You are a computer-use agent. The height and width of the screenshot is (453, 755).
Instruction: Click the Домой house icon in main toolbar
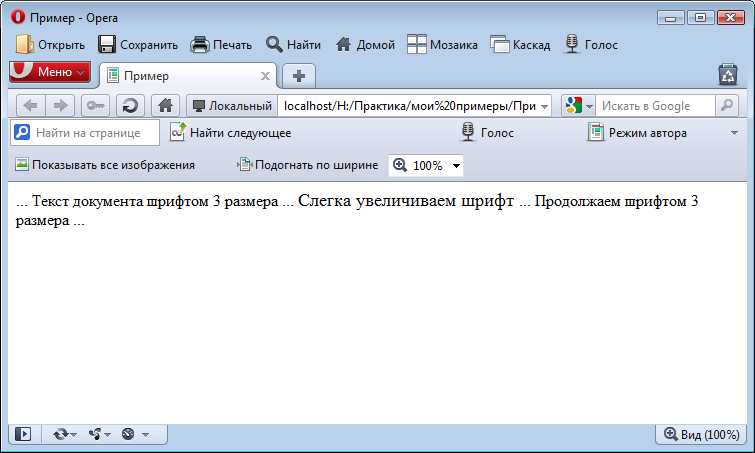(343, 44)
